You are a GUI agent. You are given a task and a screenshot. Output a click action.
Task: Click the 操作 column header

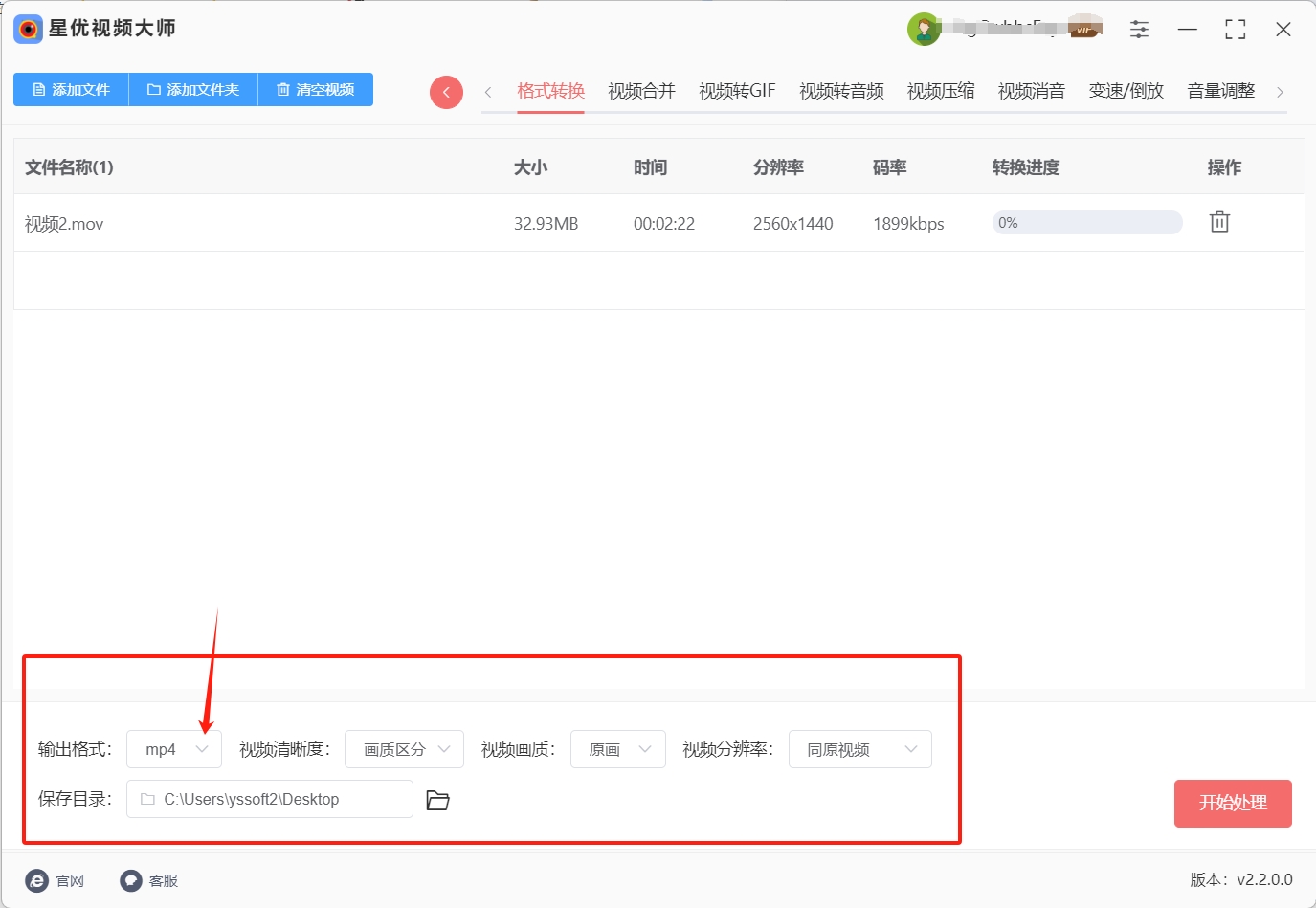[1224, 167]
